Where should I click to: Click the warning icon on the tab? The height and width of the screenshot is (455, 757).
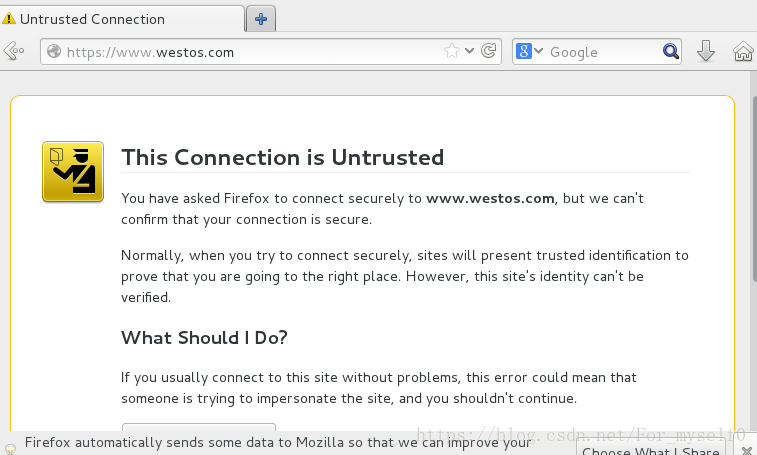[9, 19]
